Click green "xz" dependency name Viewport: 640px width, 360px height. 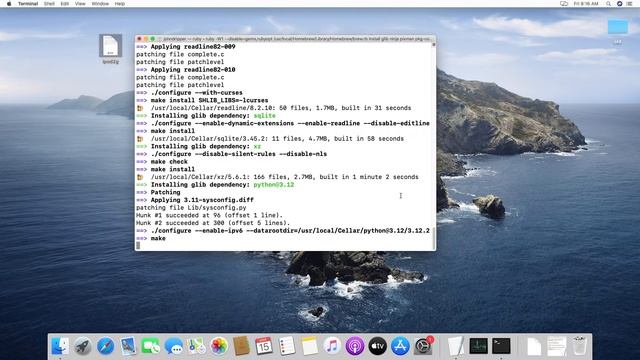pyautogui.click(x=257, y=146)
